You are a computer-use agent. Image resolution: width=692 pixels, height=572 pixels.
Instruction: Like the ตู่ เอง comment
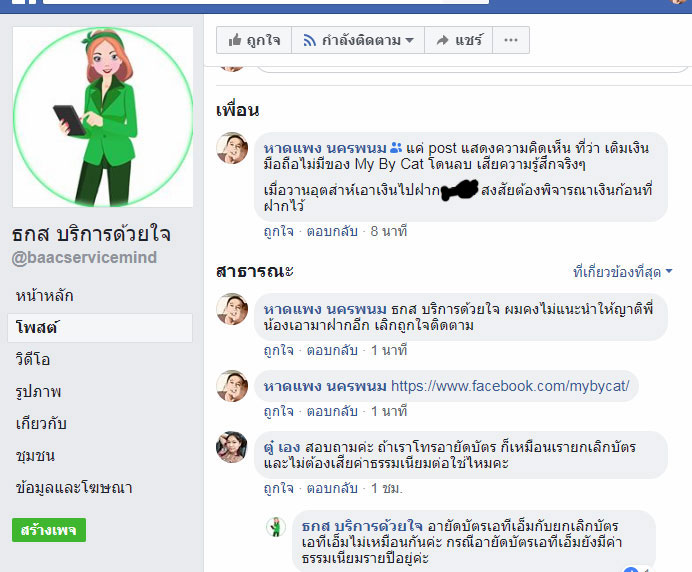pos(279,488)
